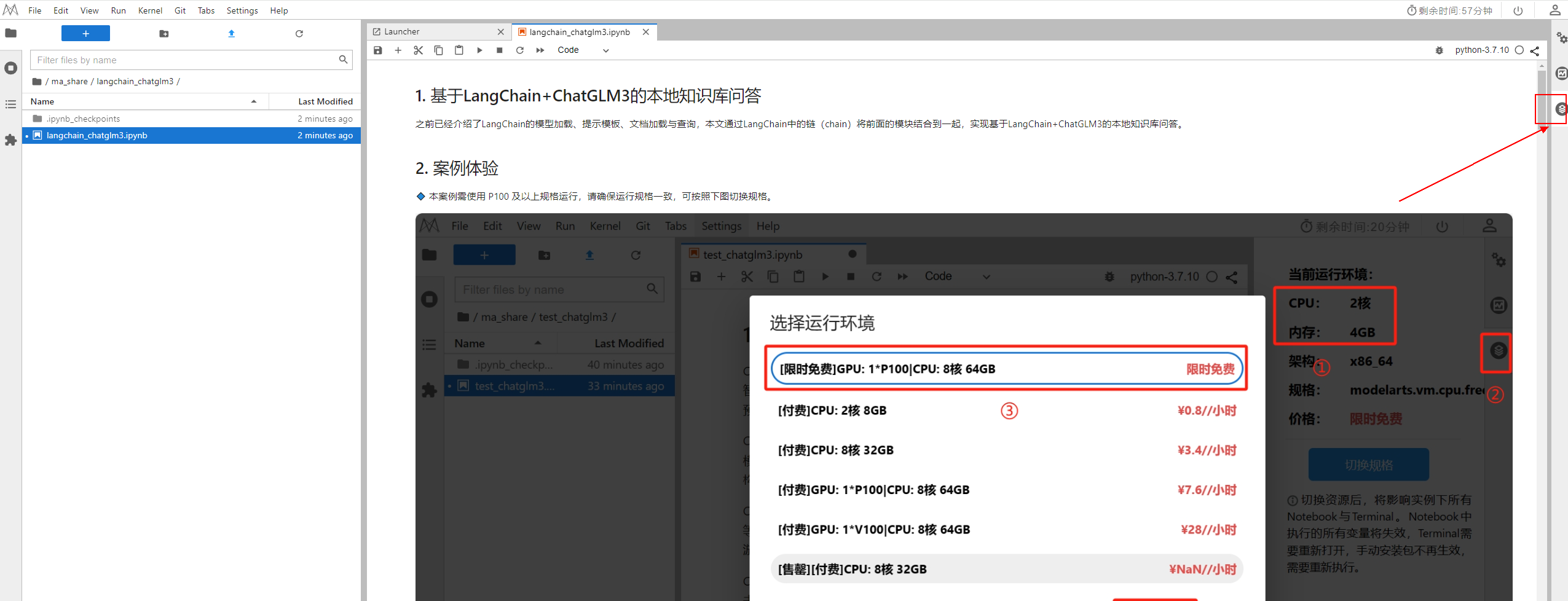1568x601 pixels.
Task: Share the notebook using the share icon
Action: click(x=1535, y=50)
